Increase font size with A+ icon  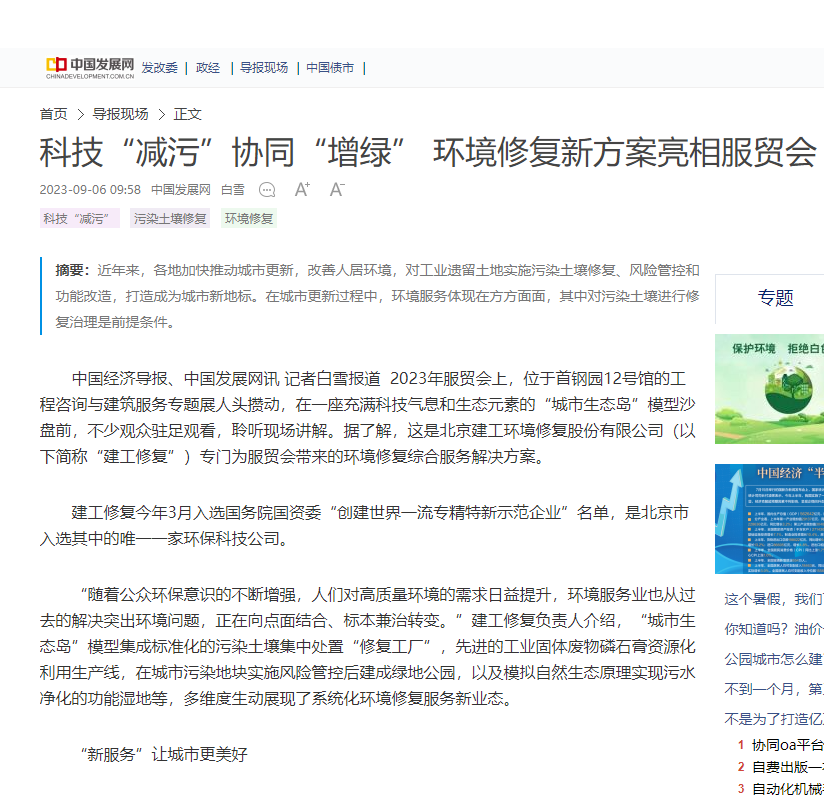[x=302, y=189]
